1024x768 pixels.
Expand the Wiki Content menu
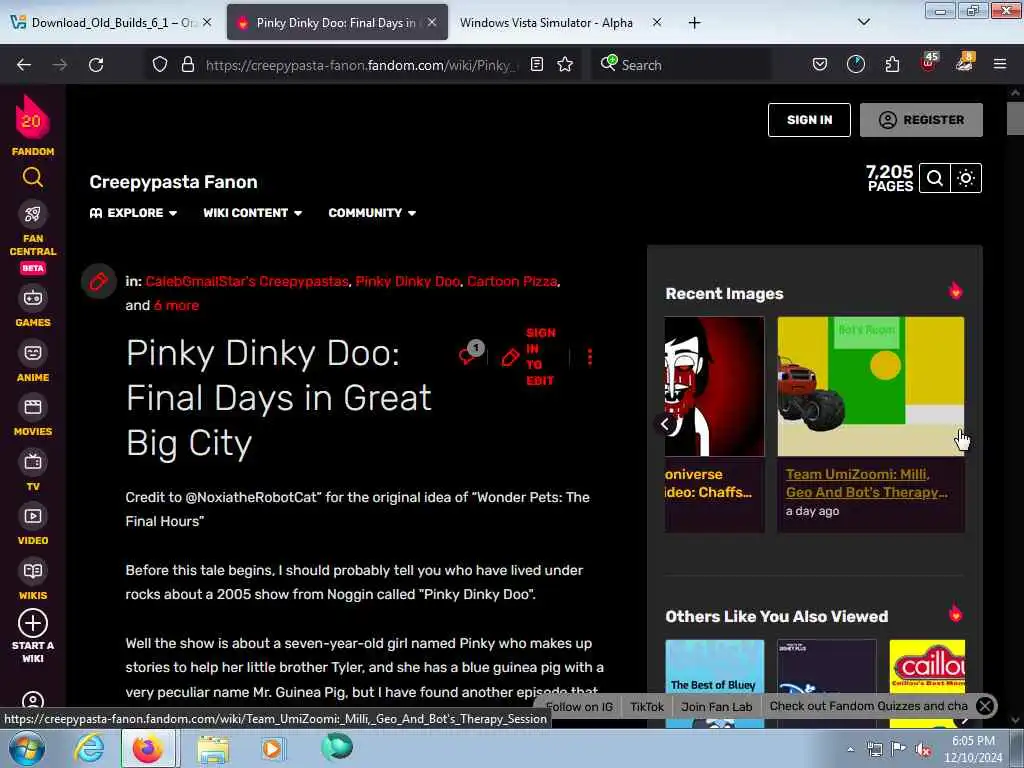click(x=253, y=213)
